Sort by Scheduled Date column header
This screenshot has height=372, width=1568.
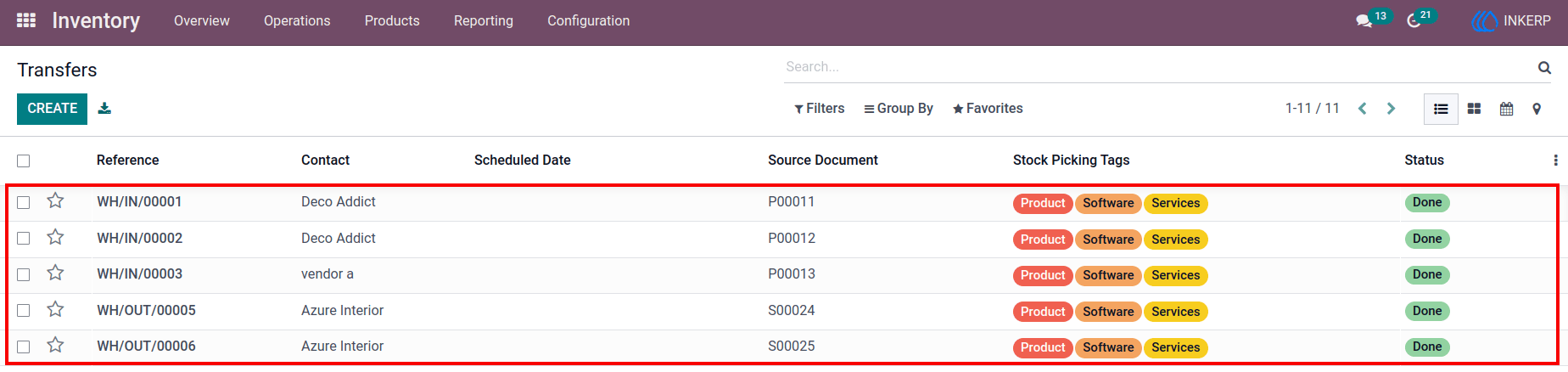(x=523, y=161)
